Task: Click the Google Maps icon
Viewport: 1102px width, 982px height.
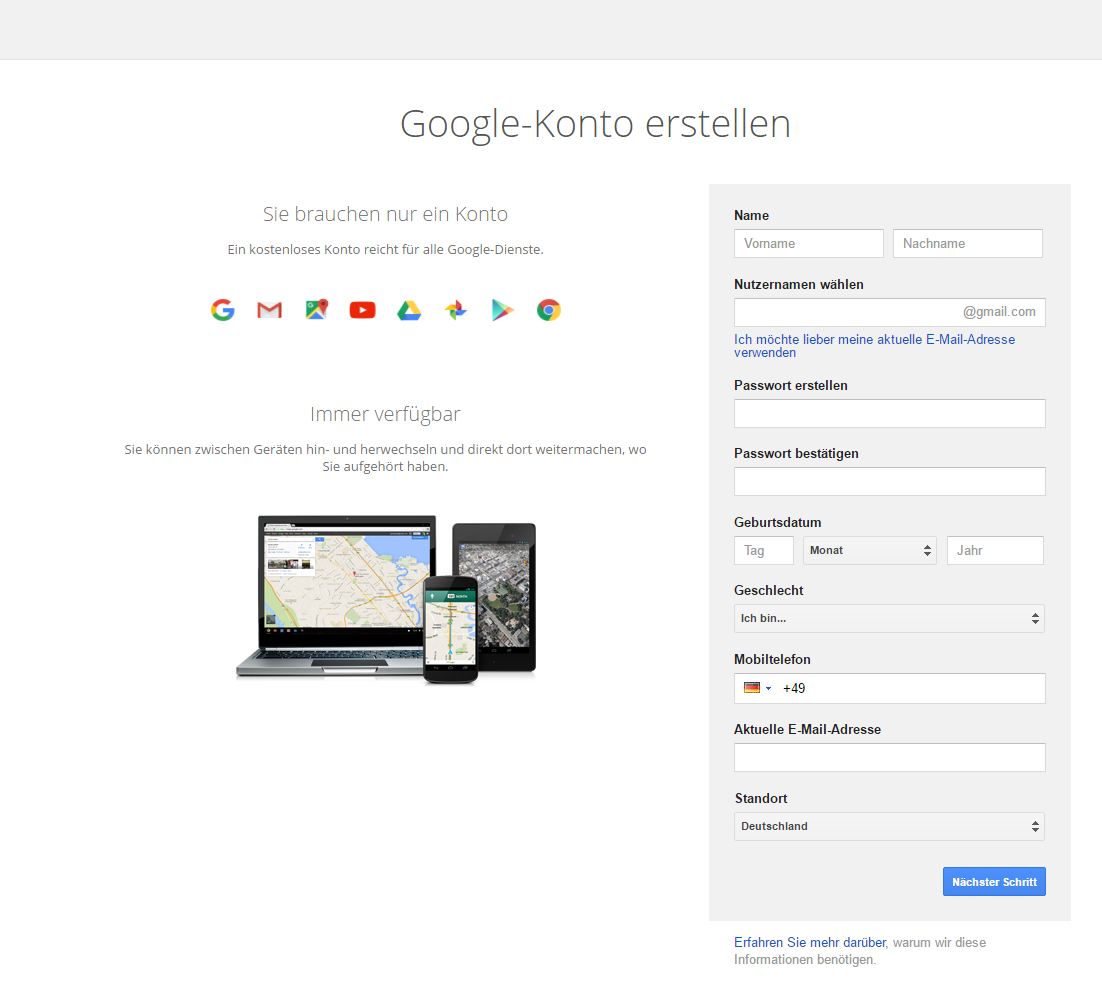Action: click(316, 309)
